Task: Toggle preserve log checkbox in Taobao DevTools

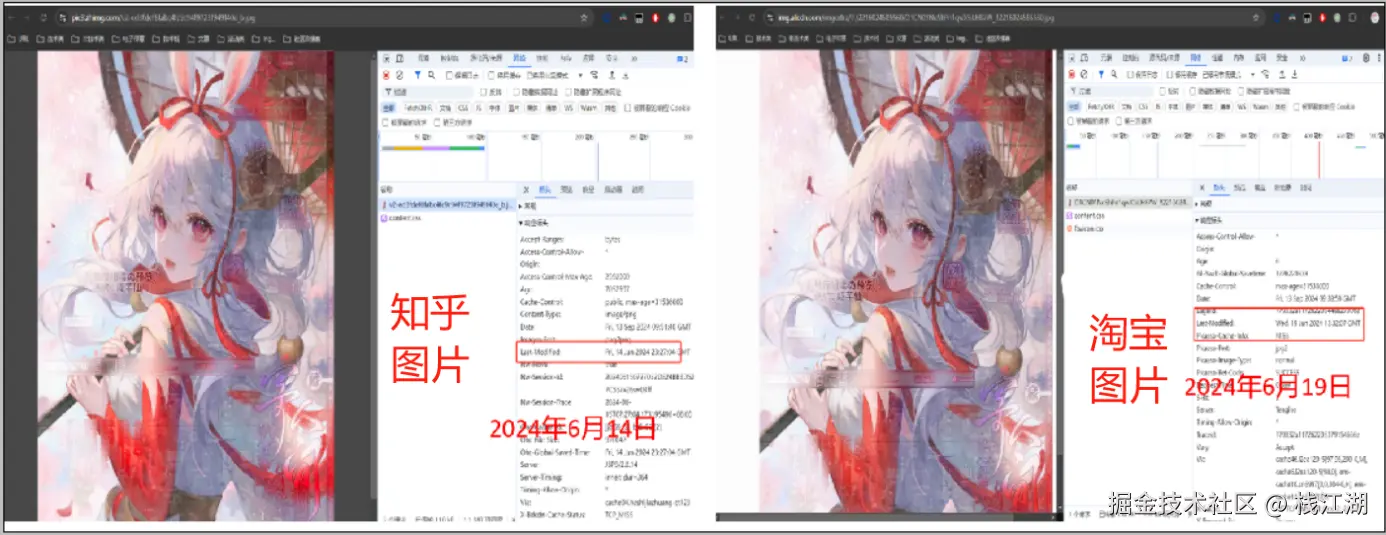Action: click(1130, 75)
